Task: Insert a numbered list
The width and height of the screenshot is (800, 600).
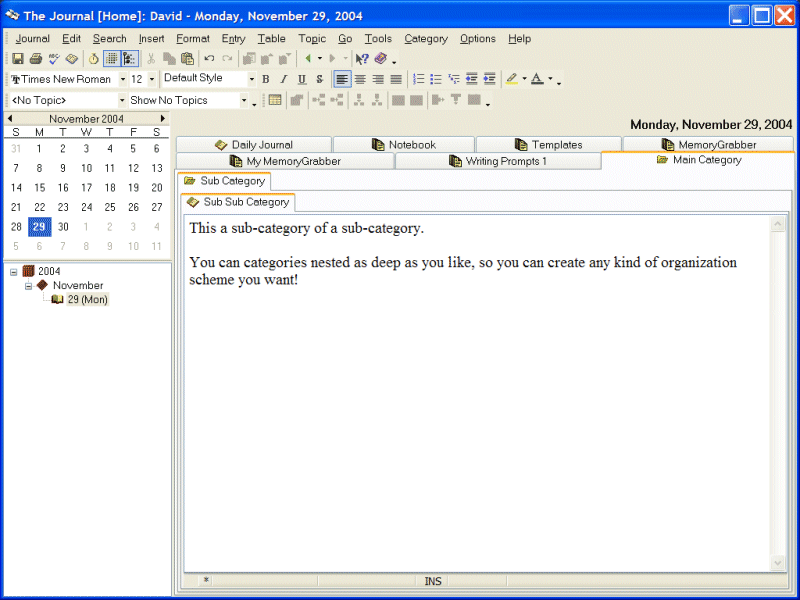Action: click(x=419, y=79)
